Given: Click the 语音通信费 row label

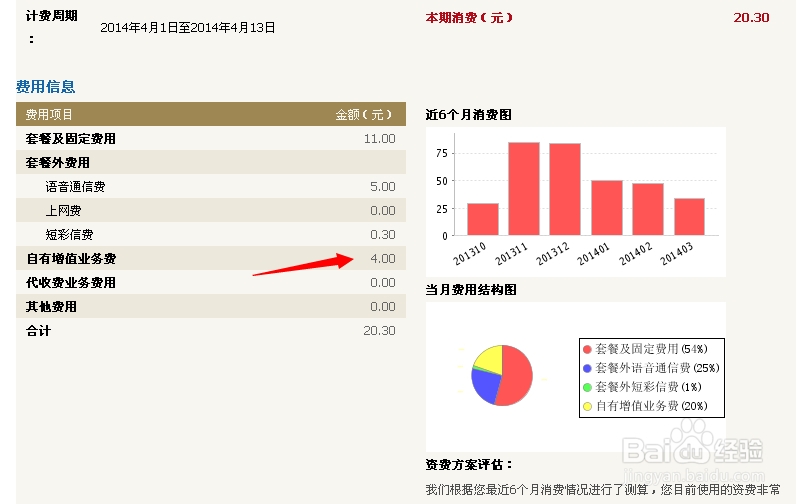Looking at the screenshot, I should (75, 186).
